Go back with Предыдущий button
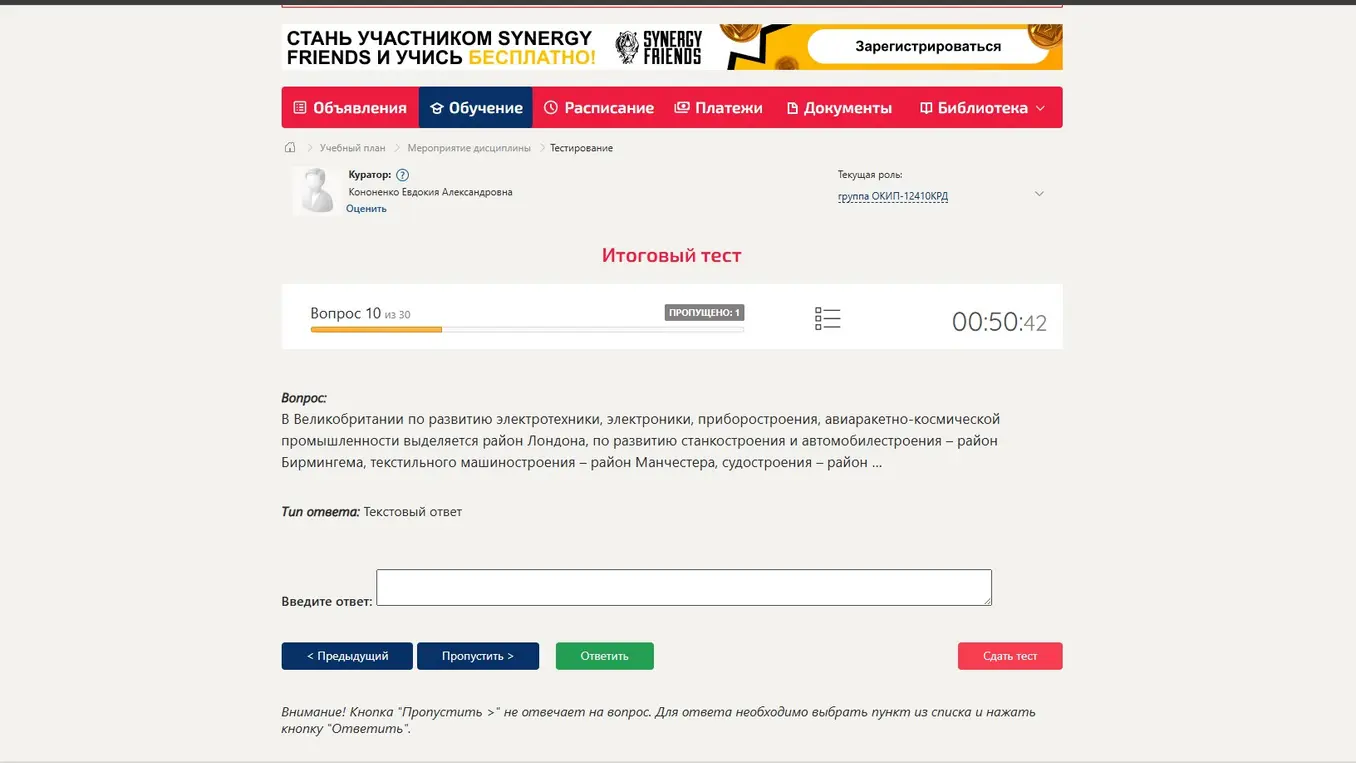 (347, 656)
